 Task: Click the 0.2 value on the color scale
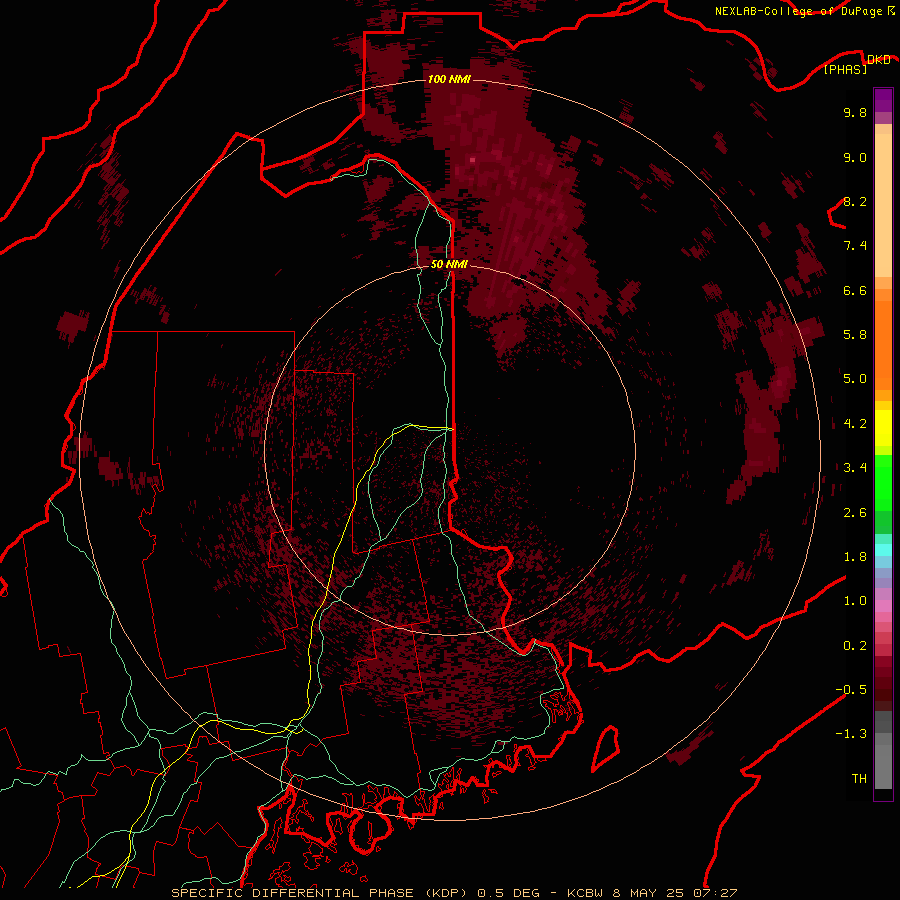(x=855, y=646)
